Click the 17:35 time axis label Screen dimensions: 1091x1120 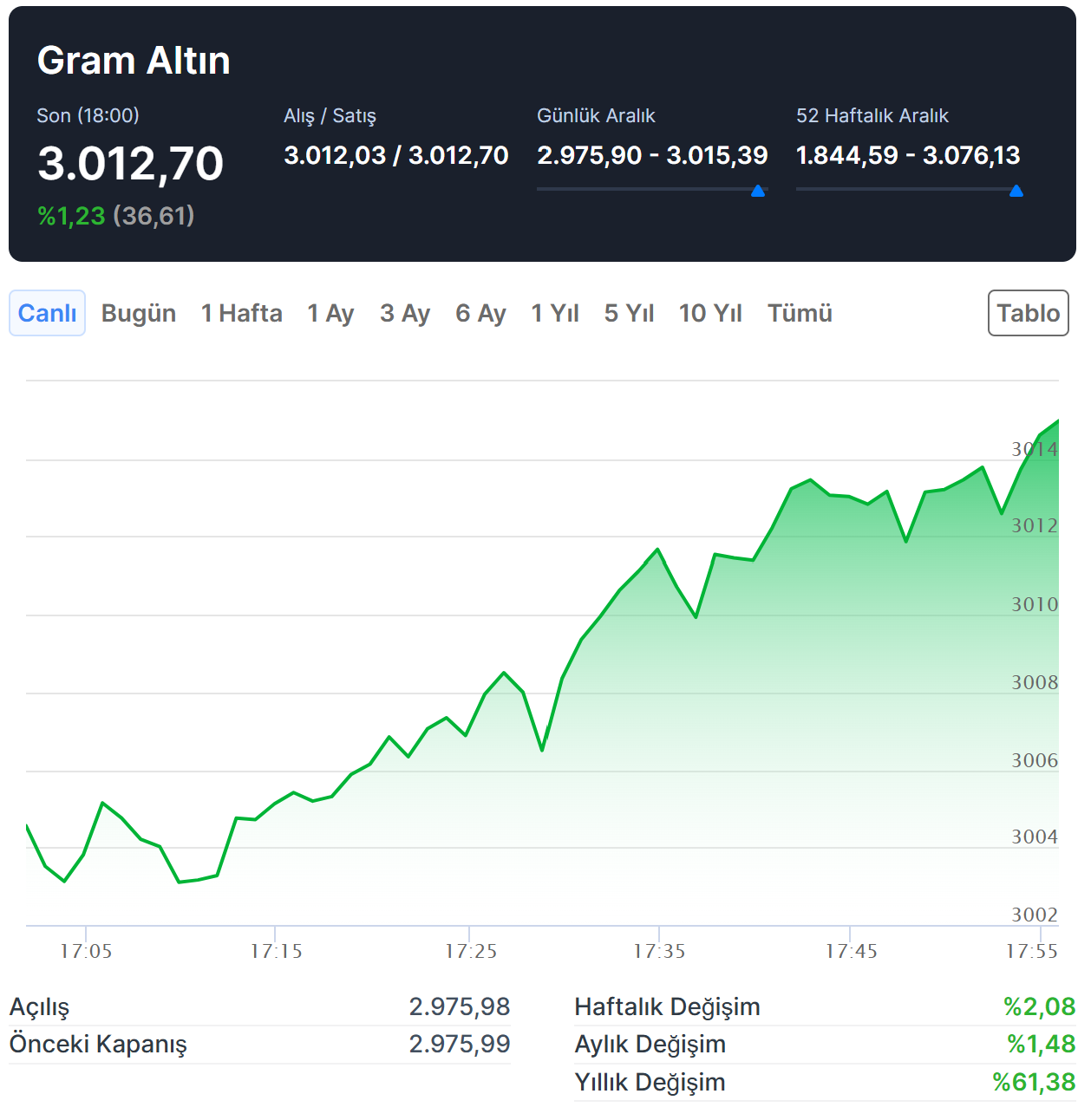point(659,951)
